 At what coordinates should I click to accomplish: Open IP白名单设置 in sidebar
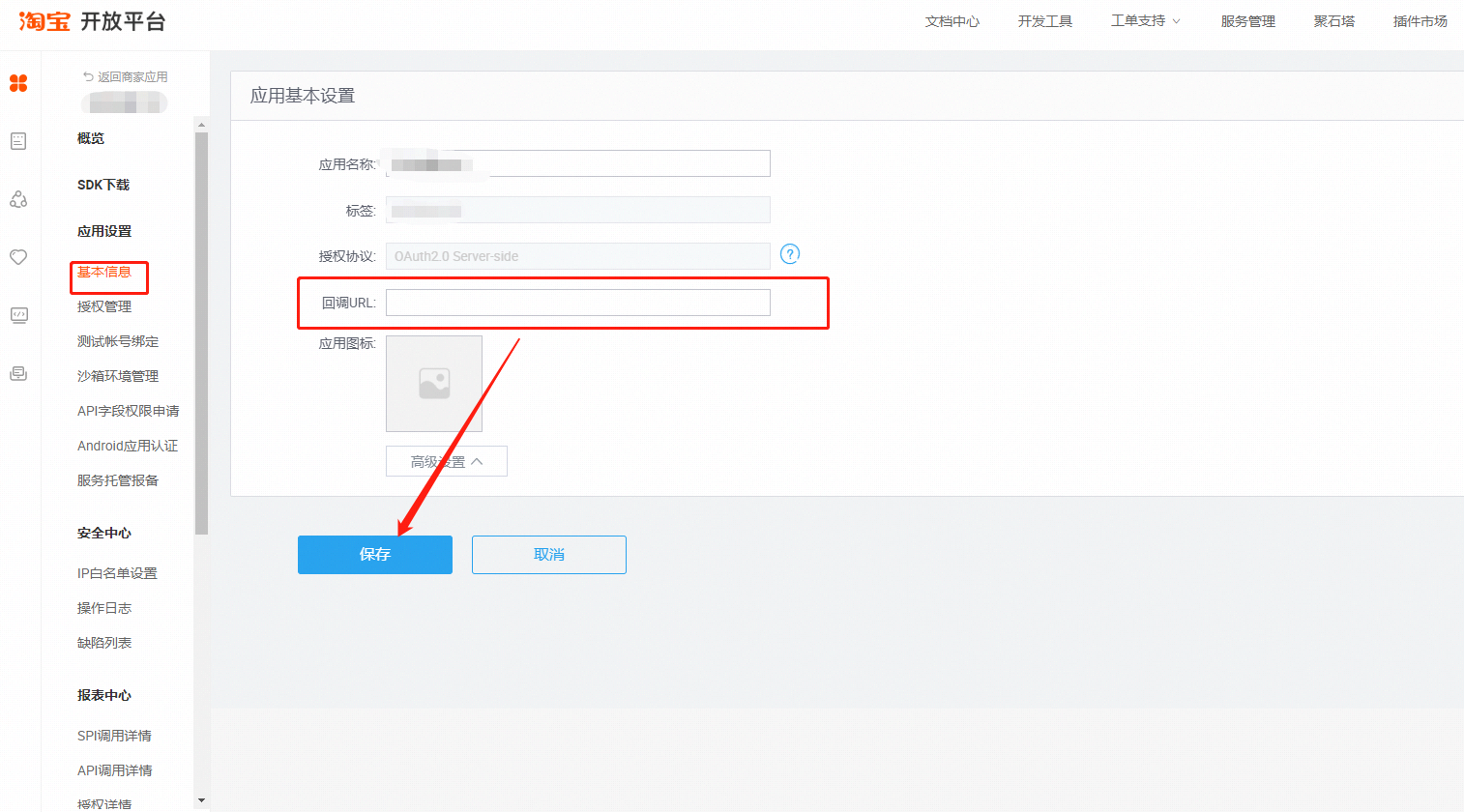(x=117, y=573)
